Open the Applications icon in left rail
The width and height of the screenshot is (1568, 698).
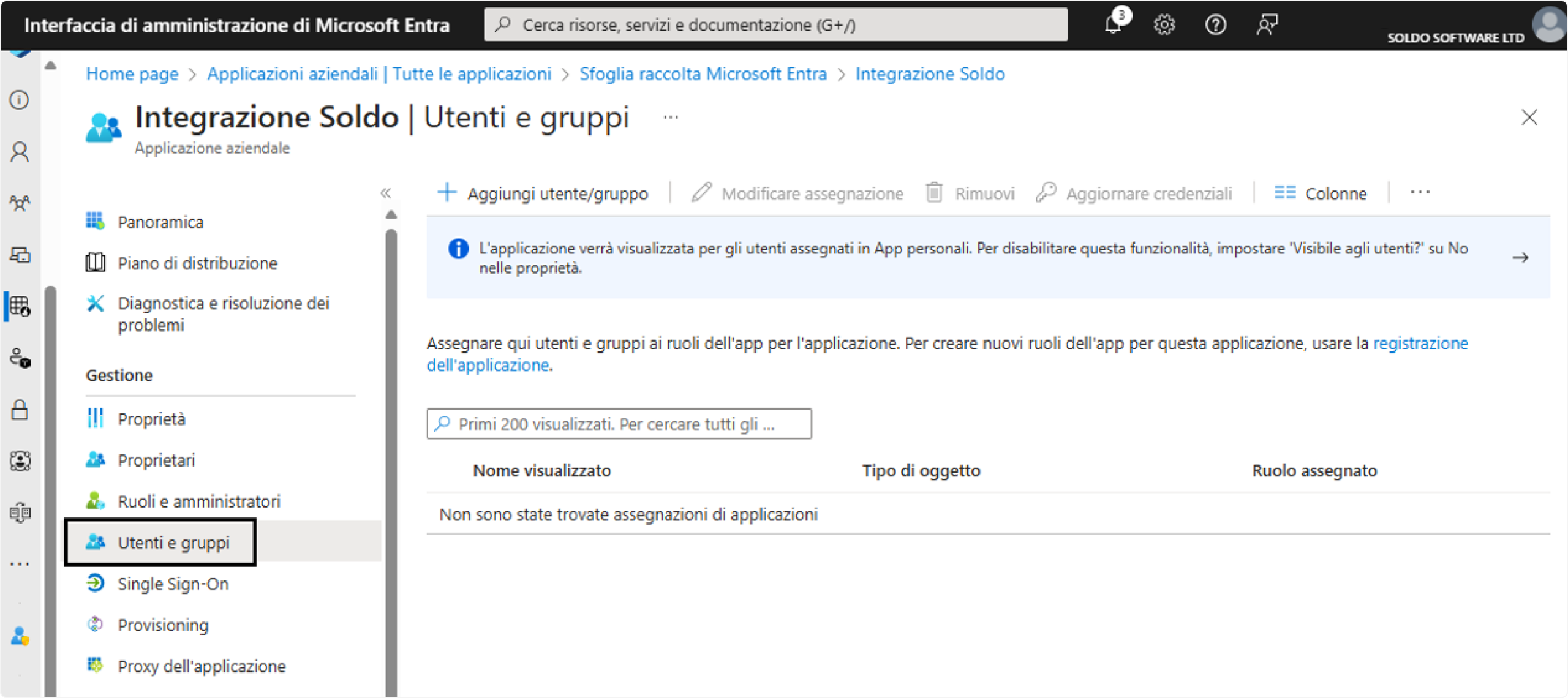(20, 306)
